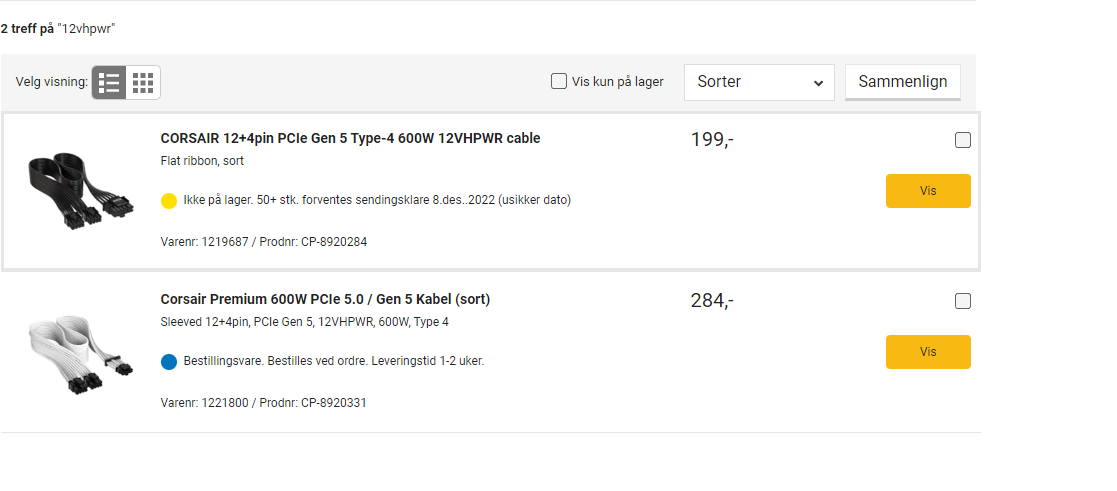Image resolution: width=1117 pixels, height=491 pixels.
Task: Click the Sorter dropdown chevron arrow
Action: click(x=818, y=83)
